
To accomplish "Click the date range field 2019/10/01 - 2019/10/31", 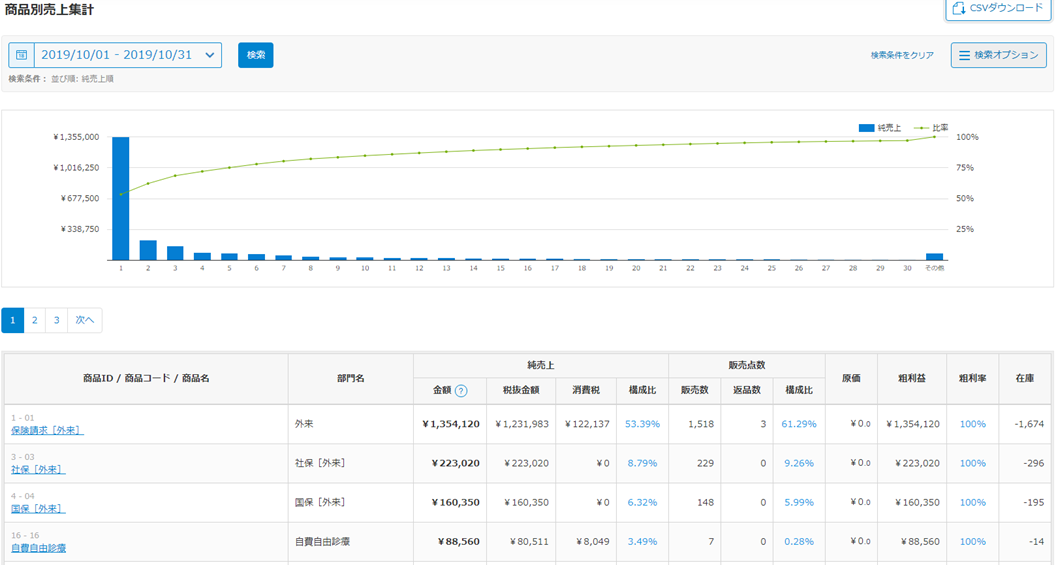I will (x=115, y=55).
